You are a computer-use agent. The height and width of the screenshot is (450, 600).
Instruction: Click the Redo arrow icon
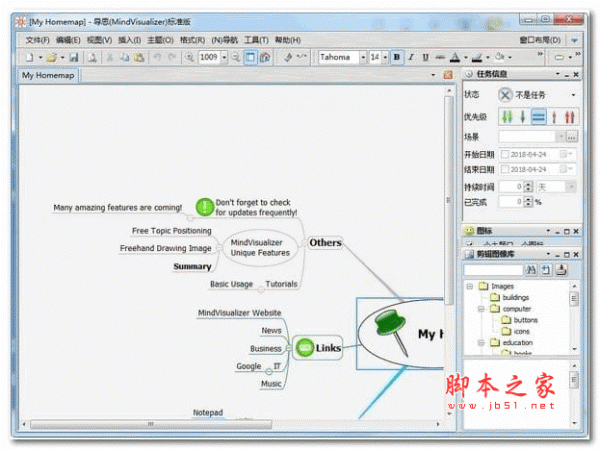172,57
